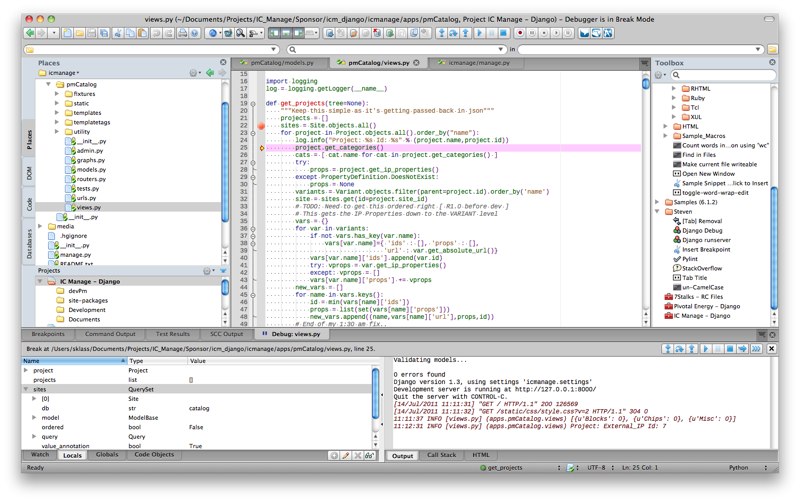Screen dimensions: 800x502
Task: Click the breakpoint marker on line 23
Action: (x=261, y=125)
